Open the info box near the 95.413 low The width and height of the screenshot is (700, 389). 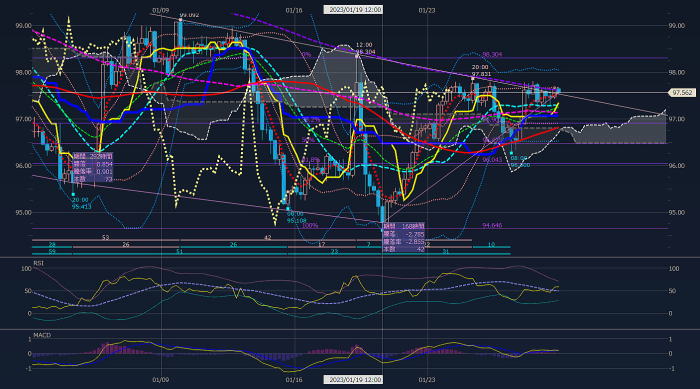click(93, 167)
